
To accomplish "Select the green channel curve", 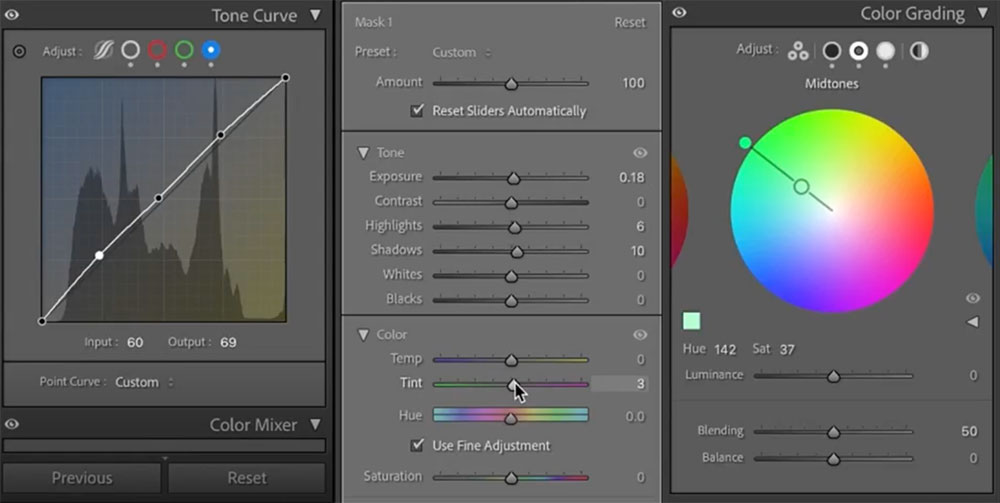I will coord(184,50).
